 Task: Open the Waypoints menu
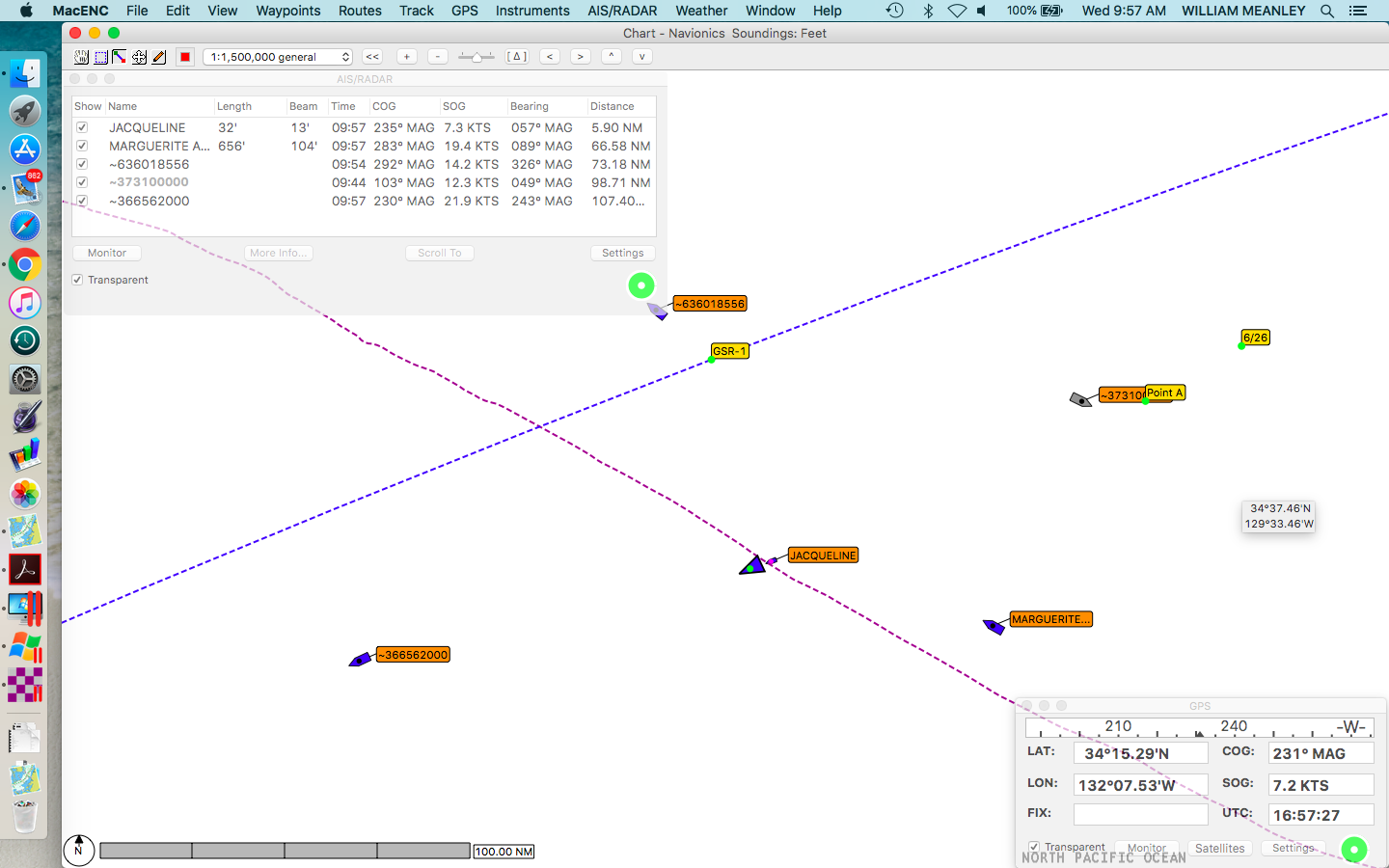point(288,11)
